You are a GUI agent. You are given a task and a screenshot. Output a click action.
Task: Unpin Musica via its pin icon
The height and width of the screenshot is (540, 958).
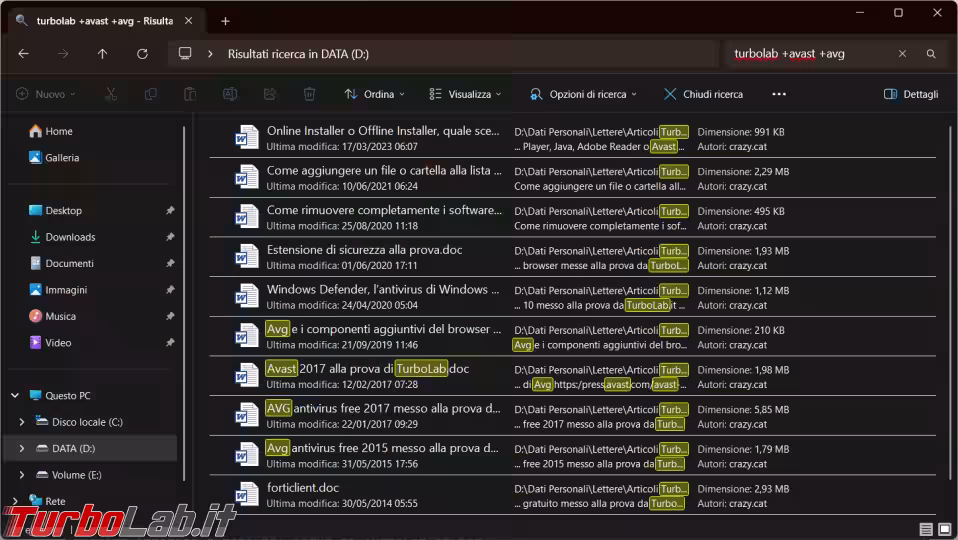click(170, 316)
